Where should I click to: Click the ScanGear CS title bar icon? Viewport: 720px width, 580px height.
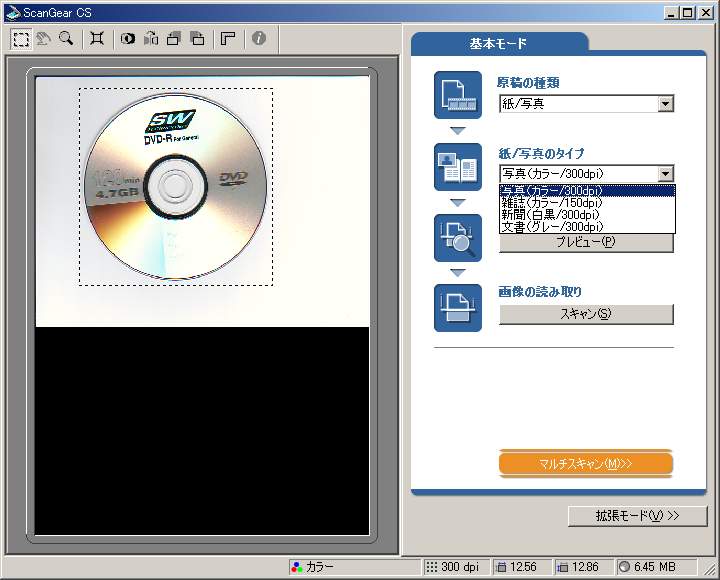[x=12, y=13]
